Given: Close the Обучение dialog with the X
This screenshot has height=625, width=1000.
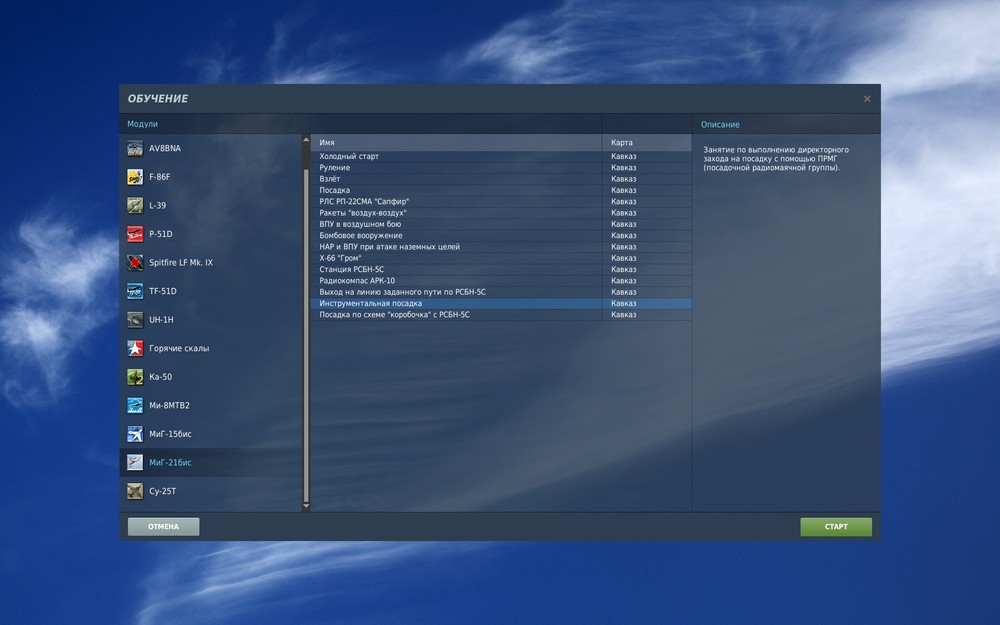Looking at the screenshot, I should pyautogui.click(x=867, y=99).
